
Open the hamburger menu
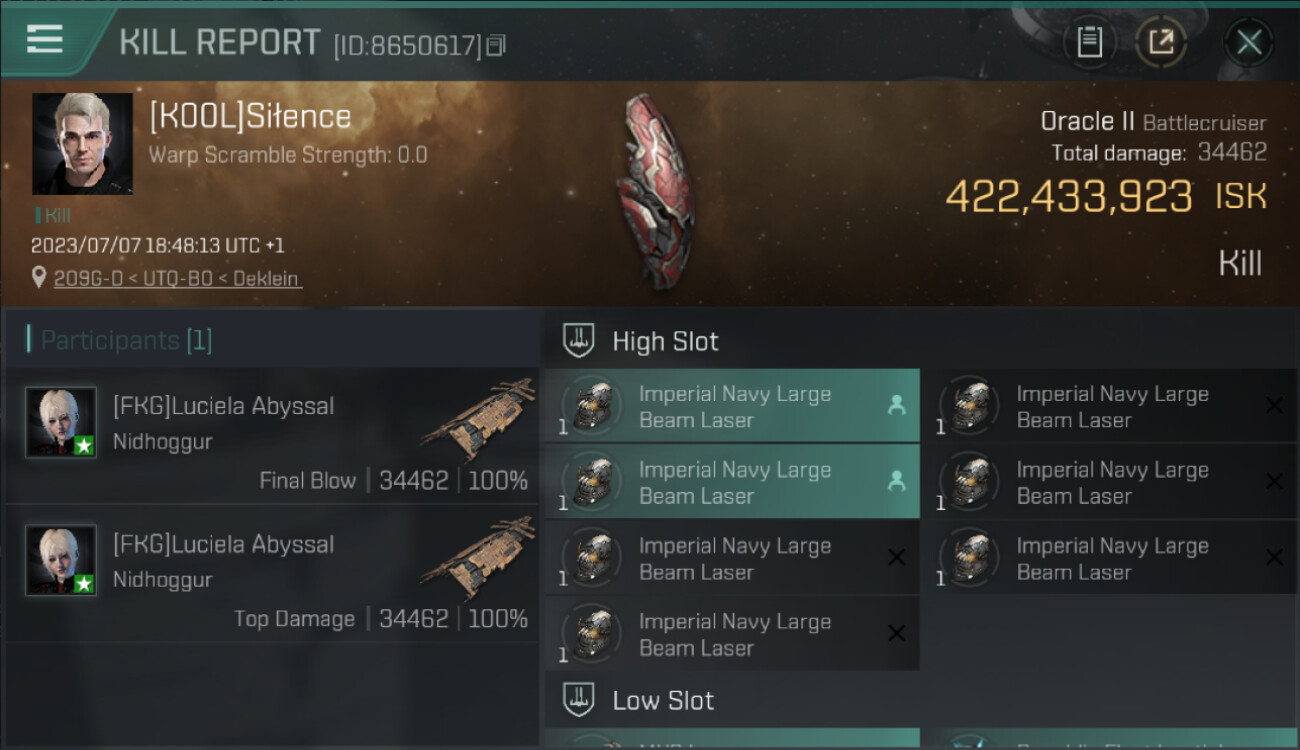[x=45, y=39]
